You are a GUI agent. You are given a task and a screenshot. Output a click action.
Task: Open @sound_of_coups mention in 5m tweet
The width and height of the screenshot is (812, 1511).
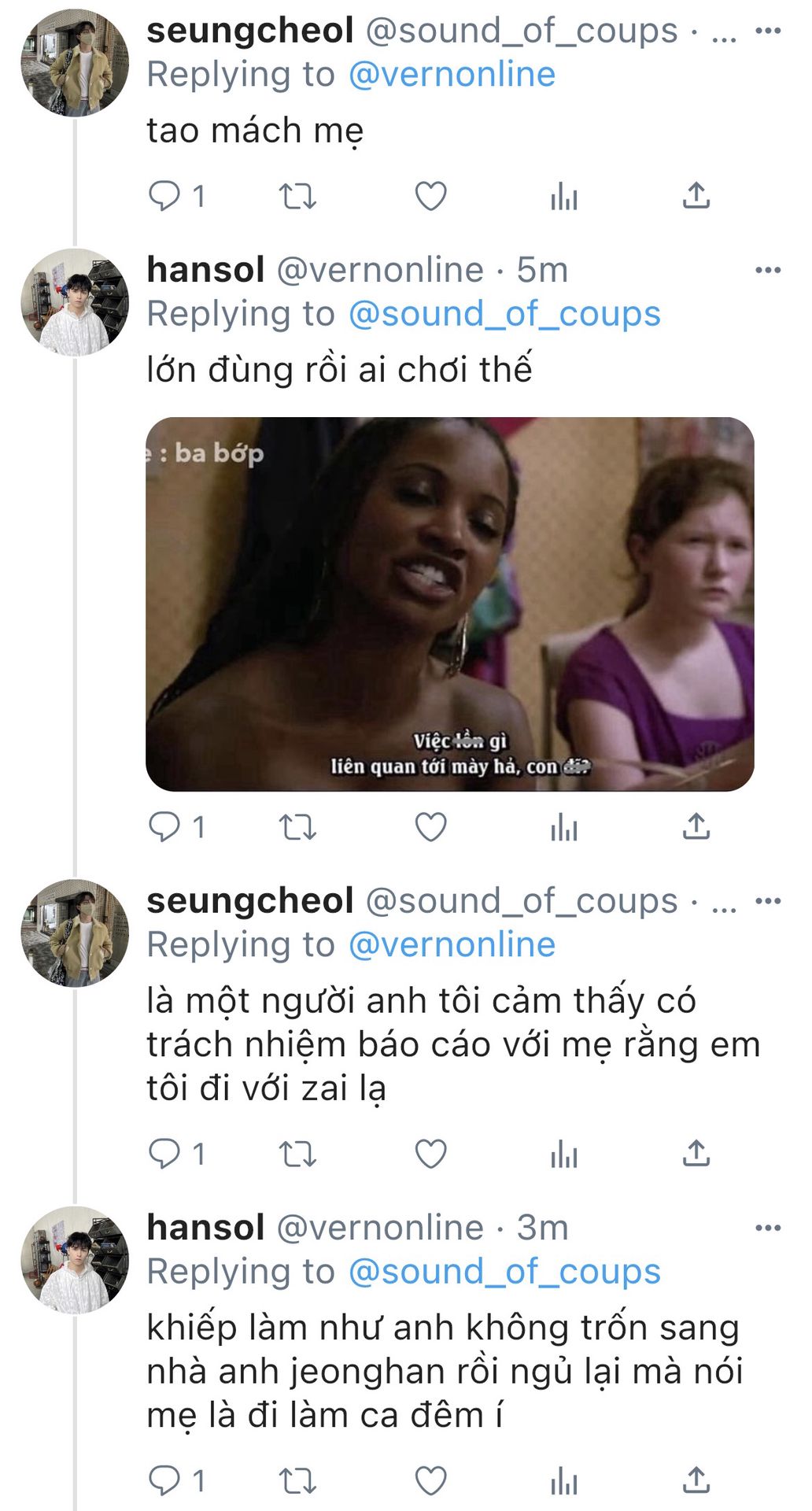[504, 314]
